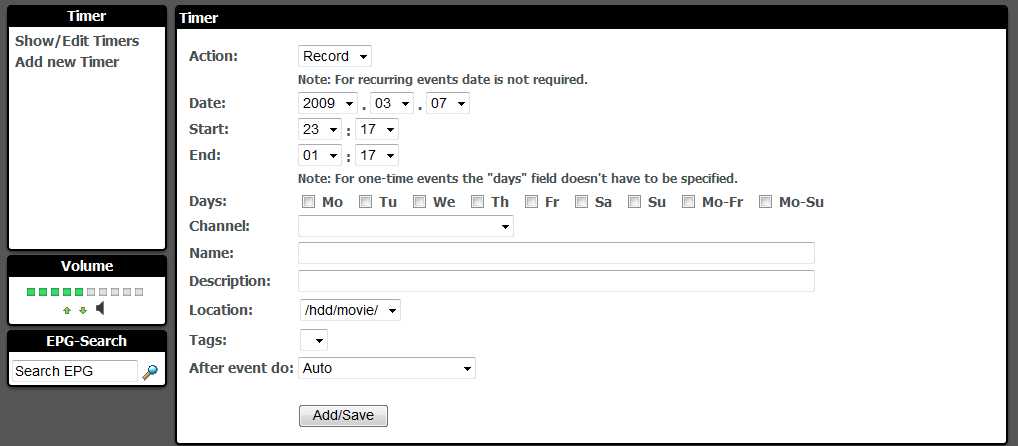The height and width of the screenshot is (446, 1018).
Task: Toggle the Mo-Su checkbox
Action: point(765,202)
